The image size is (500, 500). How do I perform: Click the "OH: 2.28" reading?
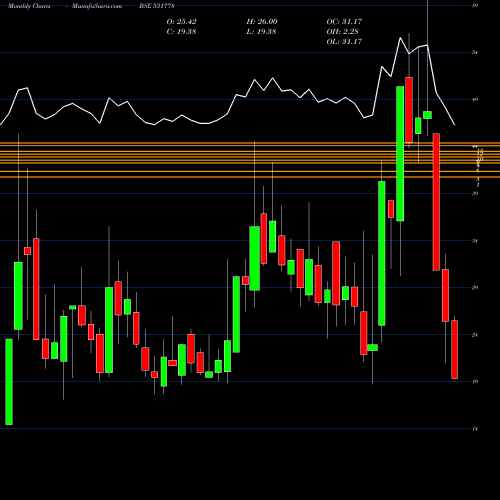(x=343, y=32)
